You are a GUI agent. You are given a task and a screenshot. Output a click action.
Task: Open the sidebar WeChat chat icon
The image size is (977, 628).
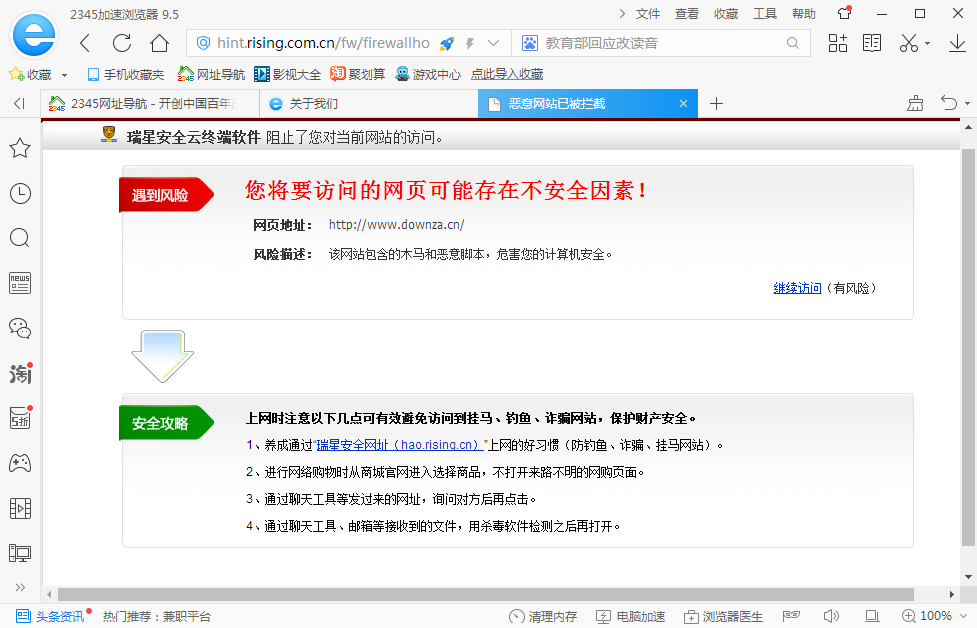[20, 328]
